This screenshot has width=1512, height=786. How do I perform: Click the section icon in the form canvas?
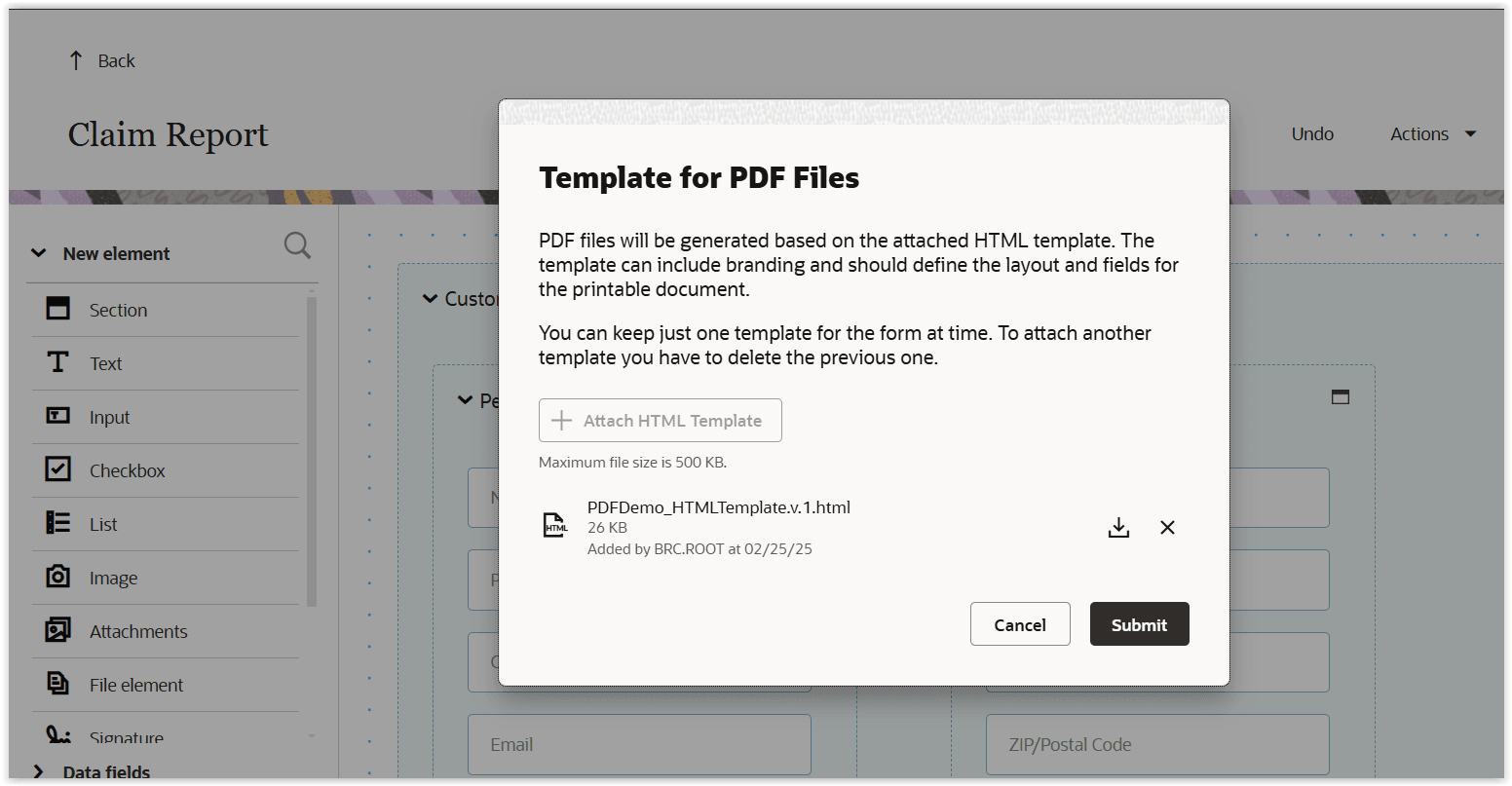click(1341, 397)
